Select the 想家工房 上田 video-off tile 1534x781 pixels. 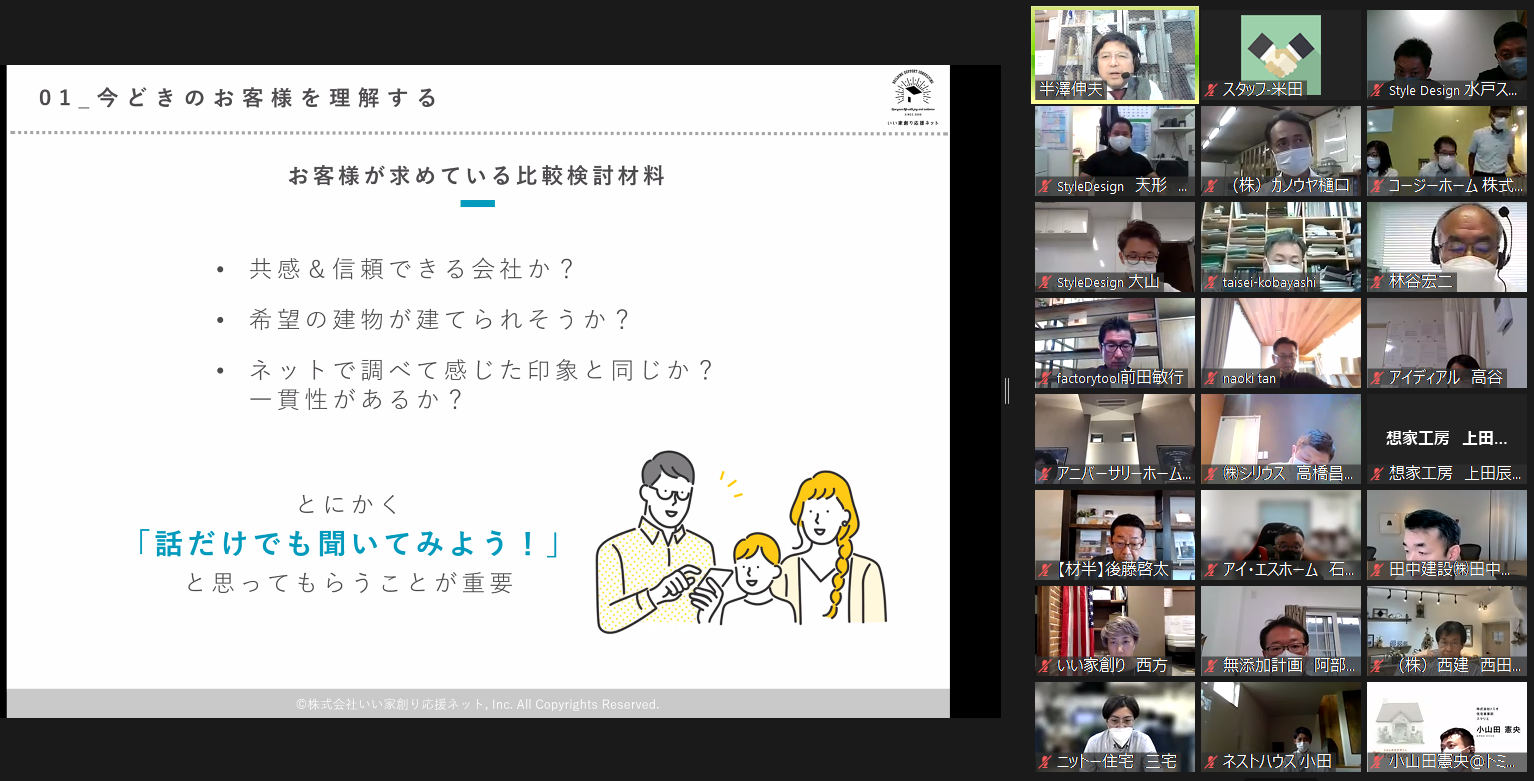pos(1446,438)
